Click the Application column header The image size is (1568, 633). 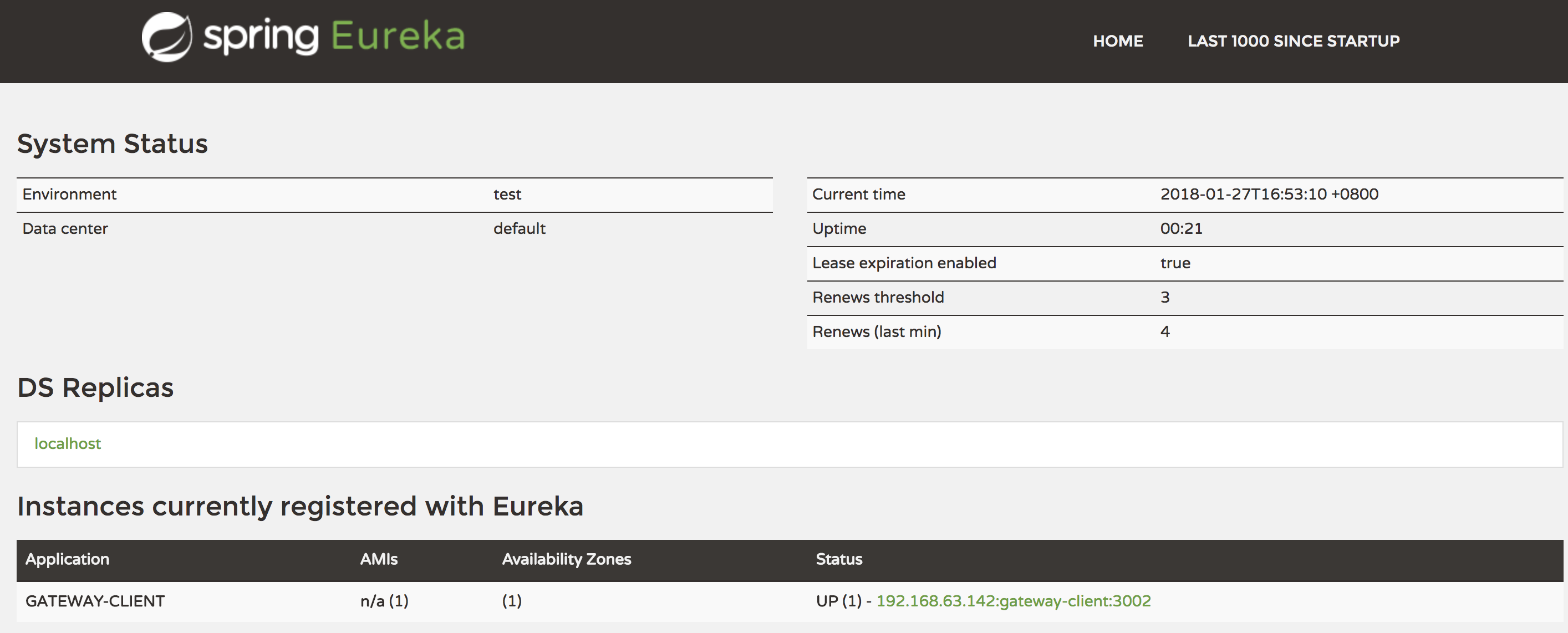pos(67,559)
